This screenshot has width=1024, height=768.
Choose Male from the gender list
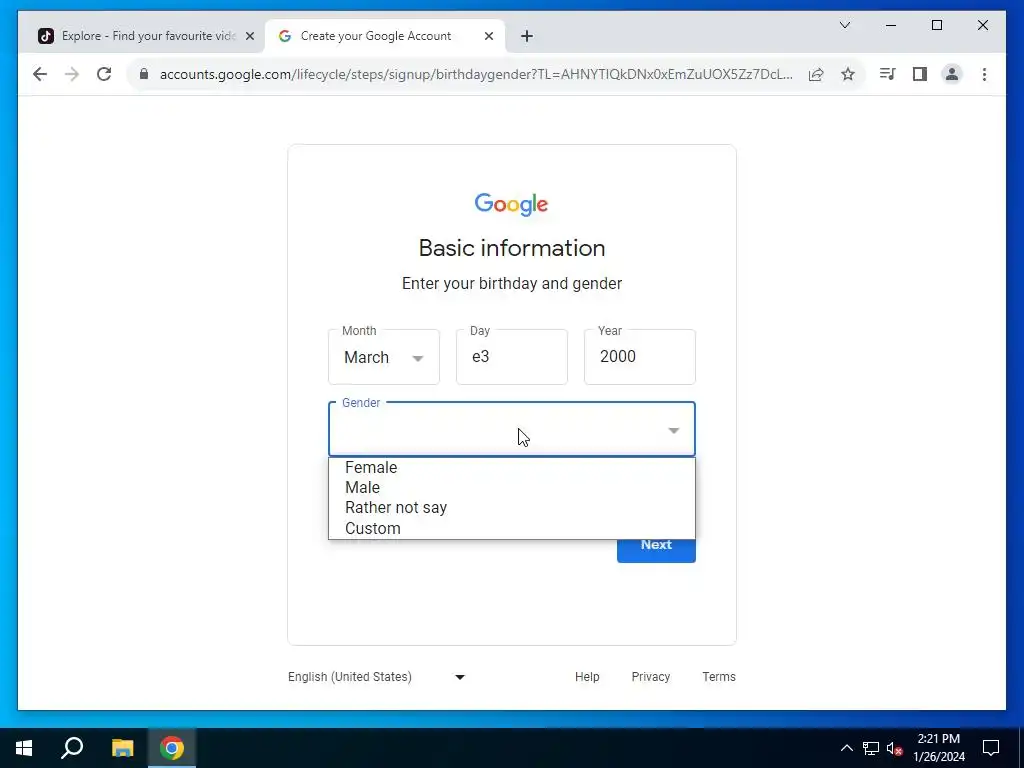(x=512, y=488)
